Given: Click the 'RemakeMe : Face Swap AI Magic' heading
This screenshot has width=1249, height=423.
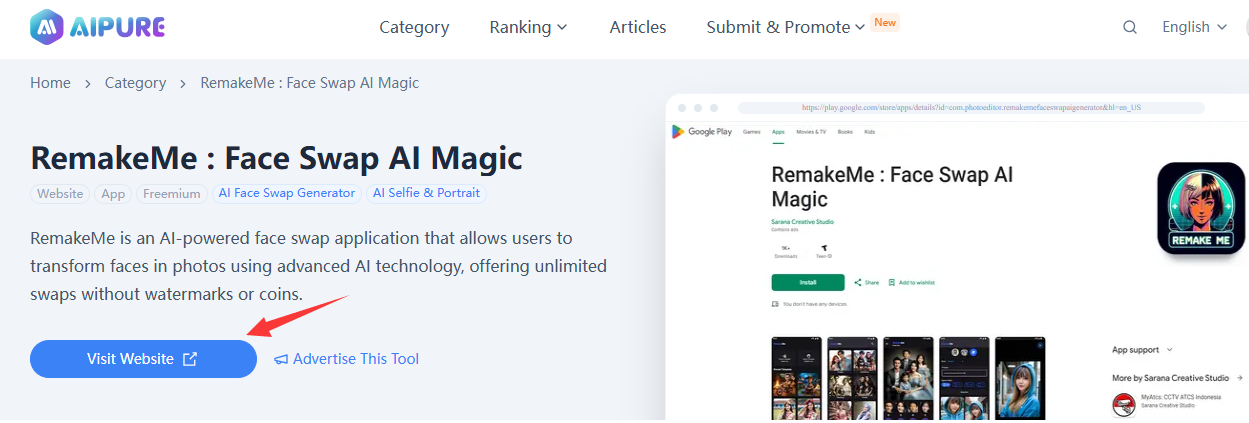Looking at the screenshot, I should click(x=277, y=158).
